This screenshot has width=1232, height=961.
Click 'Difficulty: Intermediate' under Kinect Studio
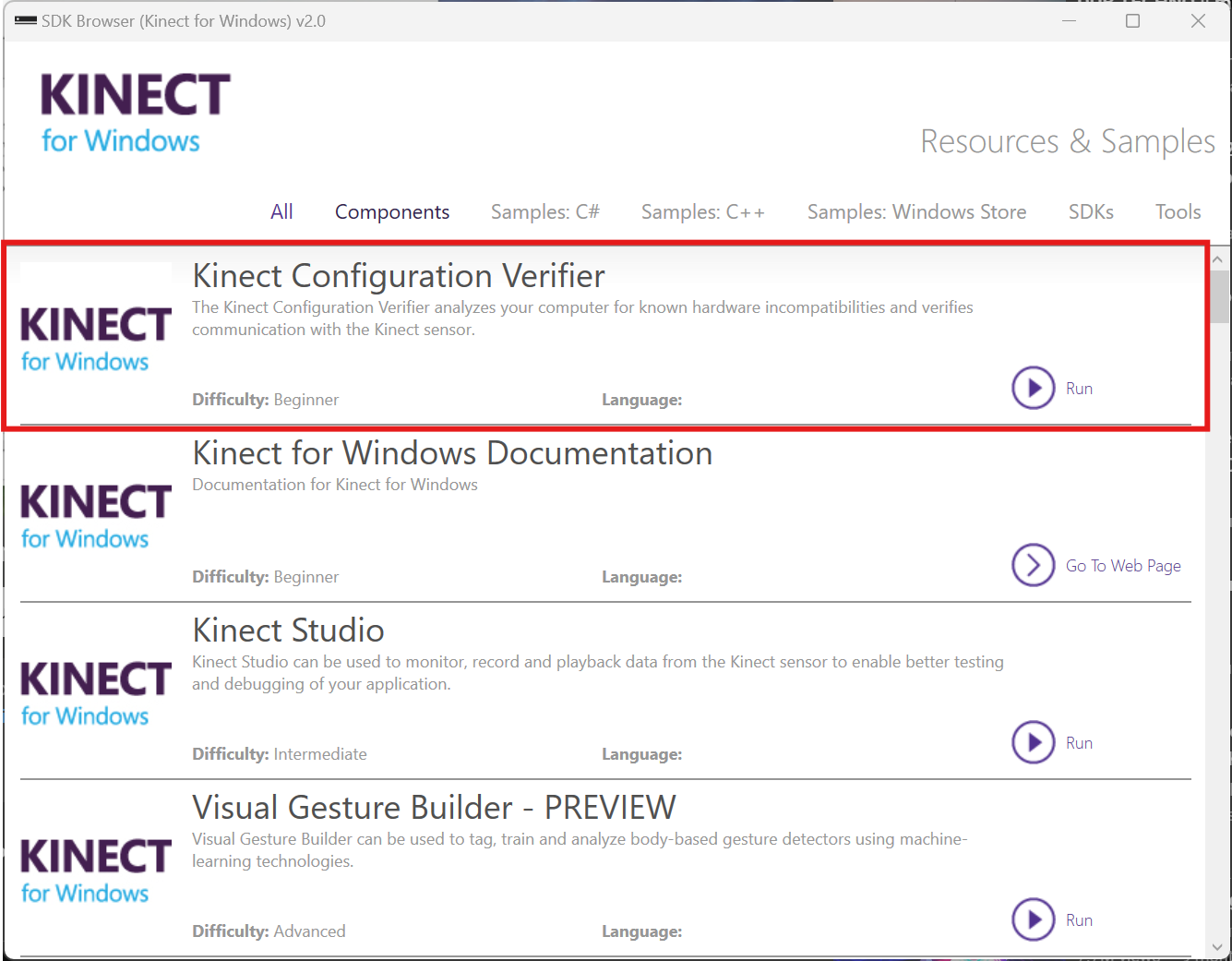280,754
